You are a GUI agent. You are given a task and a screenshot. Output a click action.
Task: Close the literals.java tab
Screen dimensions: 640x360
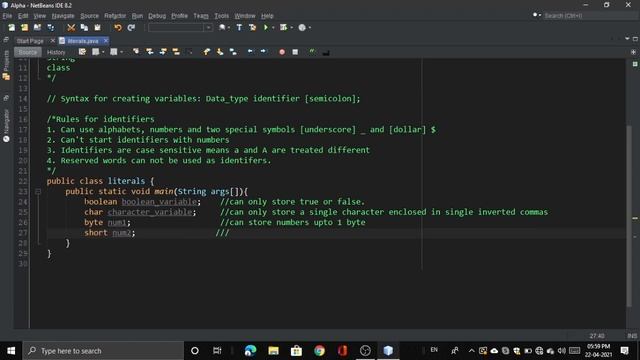tap(106, 41)
